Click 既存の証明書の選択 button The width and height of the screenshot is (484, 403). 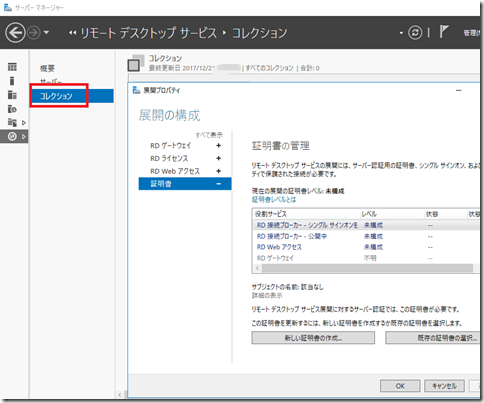(x=433, y=338)
